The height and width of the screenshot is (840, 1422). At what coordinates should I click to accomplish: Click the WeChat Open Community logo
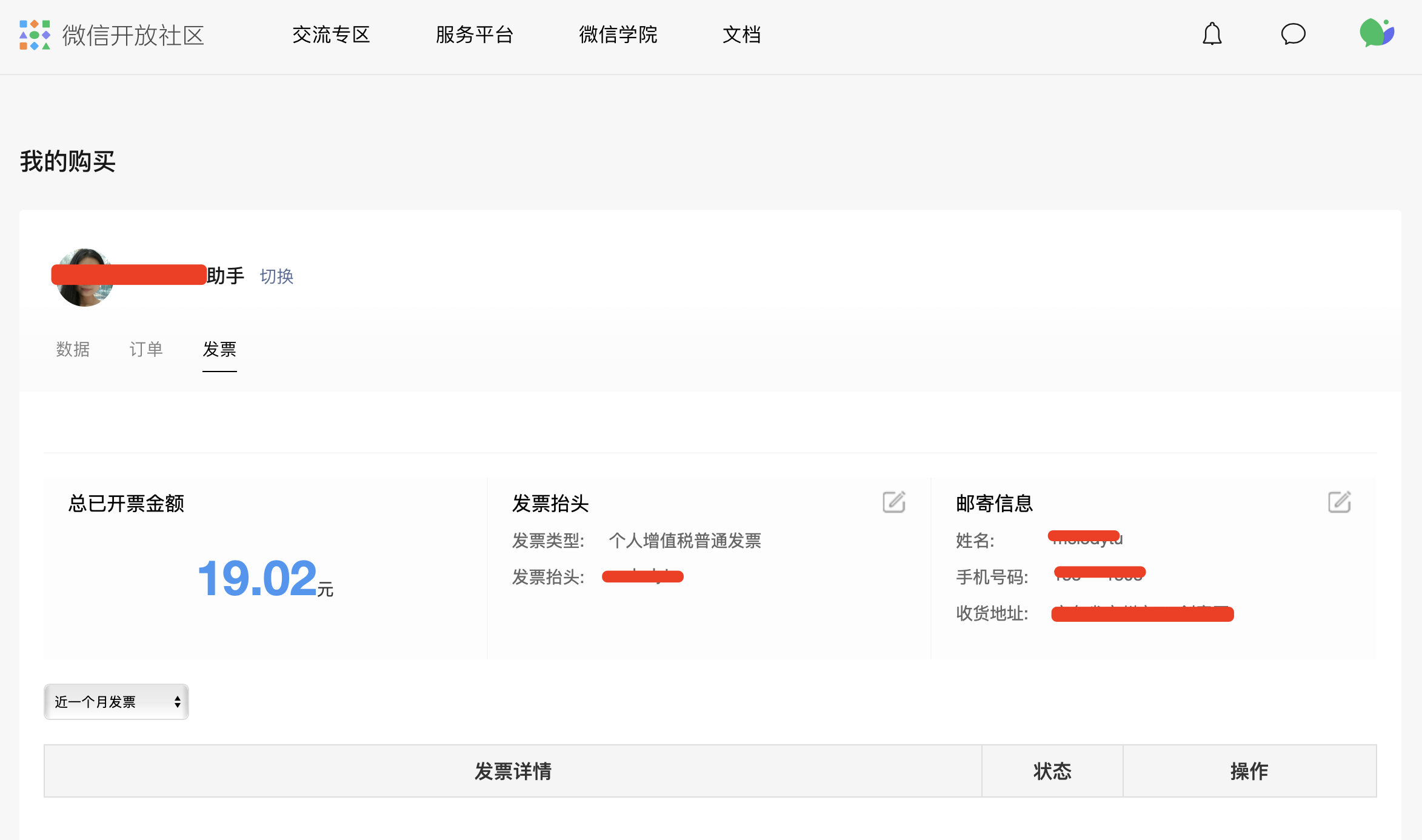click(x=35, y=35)
